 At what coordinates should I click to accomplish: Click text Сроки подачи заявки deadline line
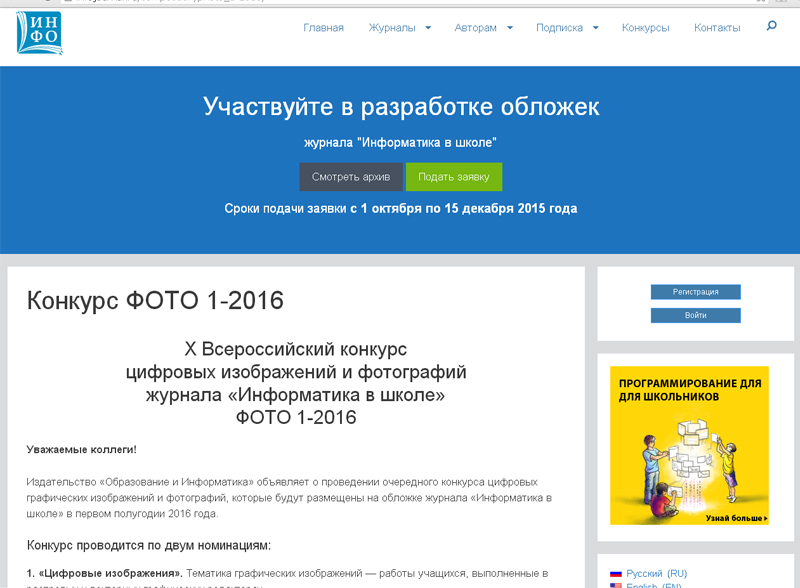[x=401, y=208]
